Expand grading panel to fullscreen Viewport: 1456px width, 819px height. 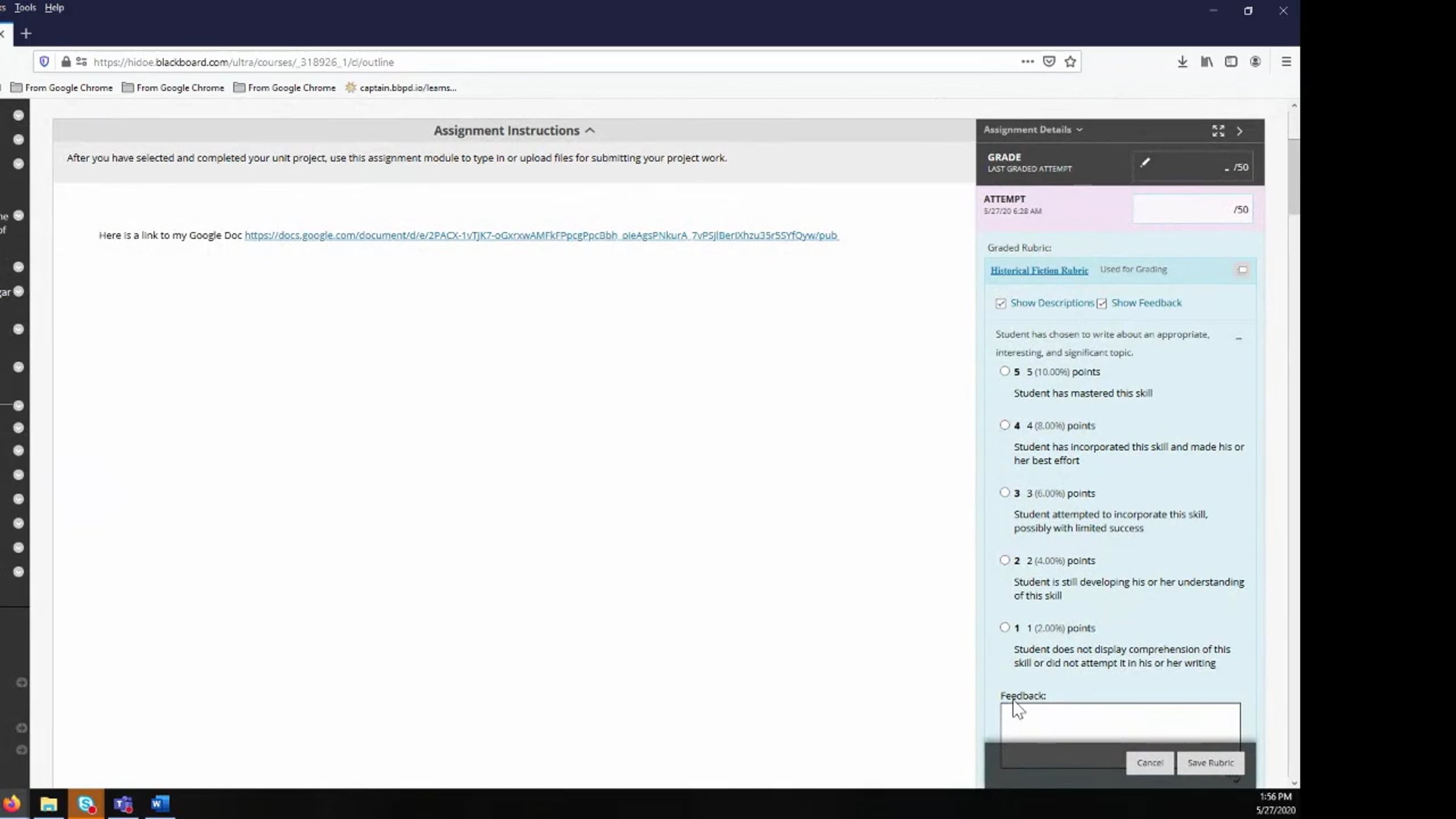tap(1218, 131)
